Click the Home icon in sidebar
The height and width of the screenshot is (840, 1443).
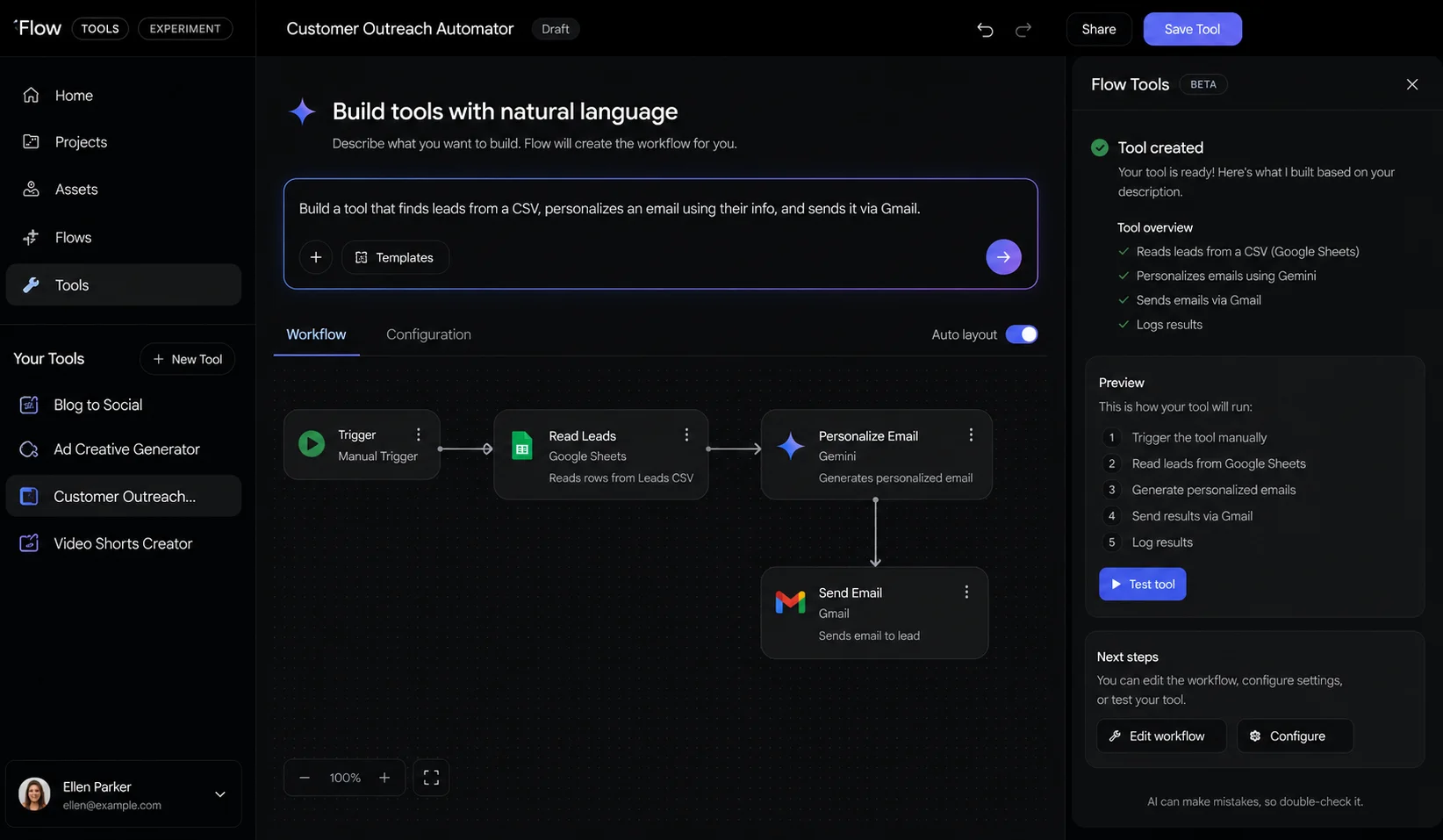[31, 95]
